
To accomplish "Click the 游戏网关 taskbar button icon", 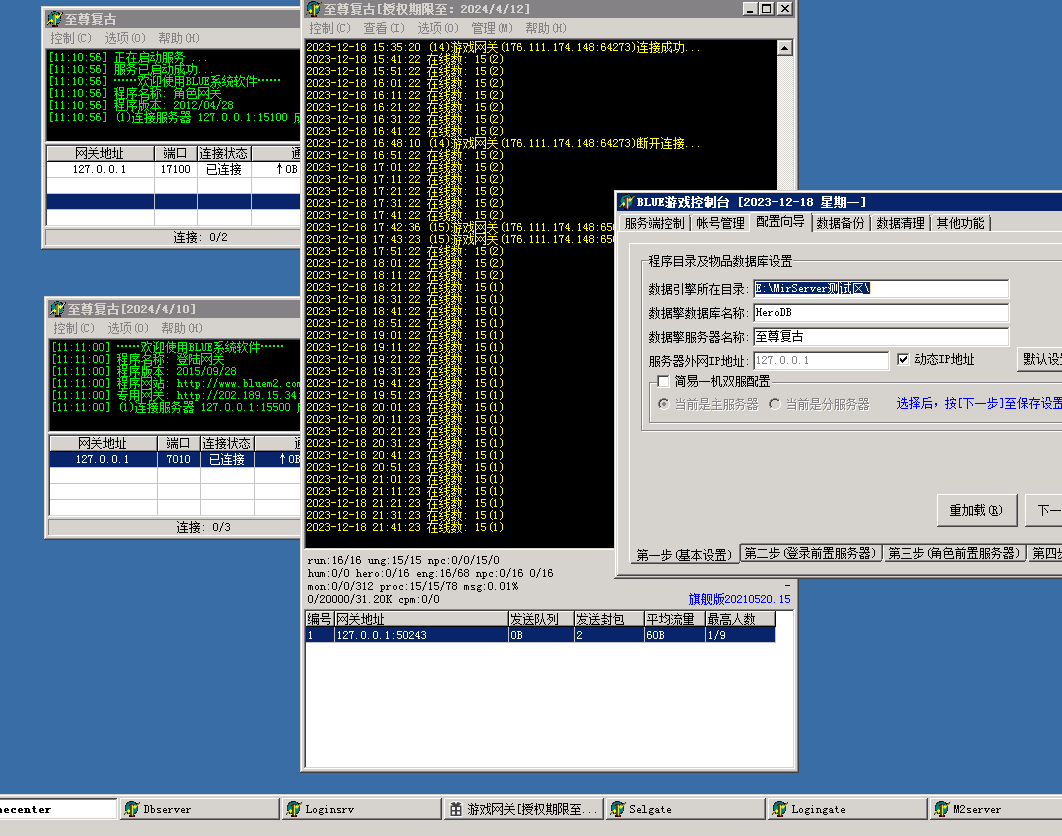I will coord(456,809).
